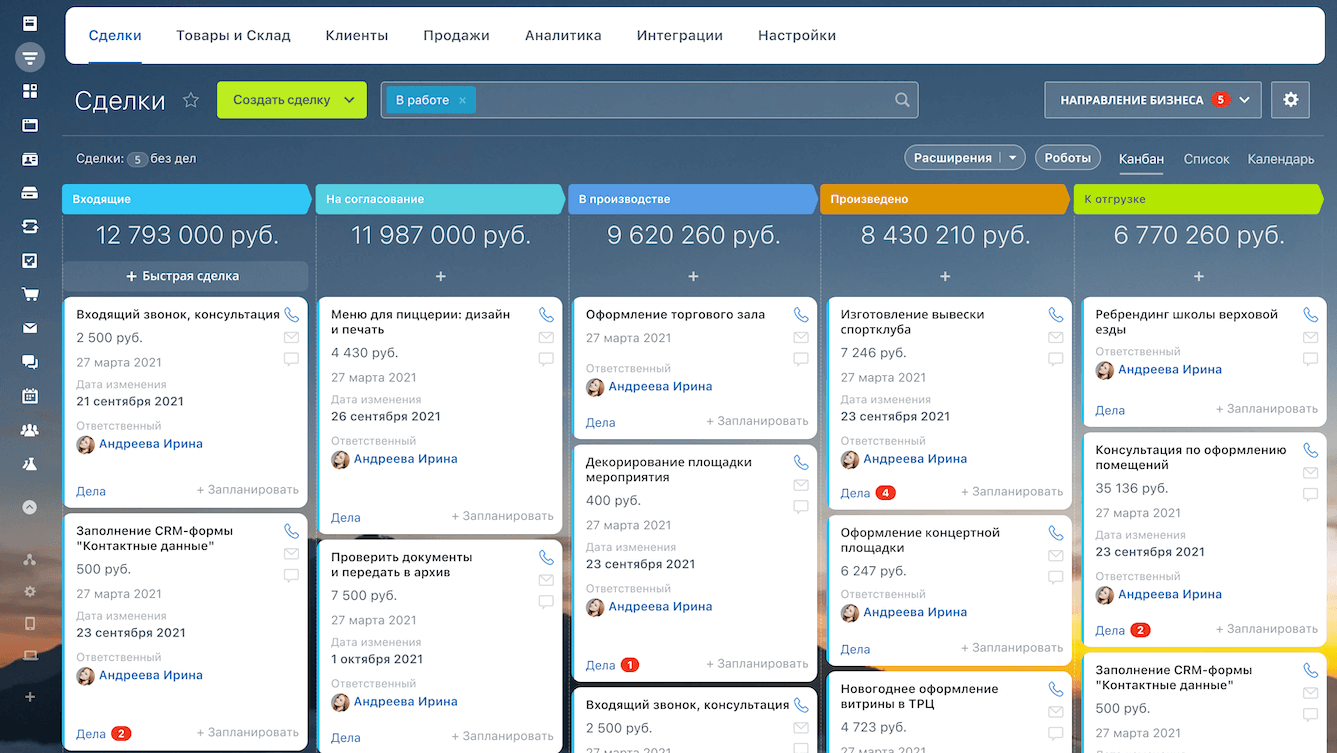Image resolution: width=1337 pixels, height=753 pixels.
Task: Open the 'Интеграции' tab
Action: click(x=680, y=35)
